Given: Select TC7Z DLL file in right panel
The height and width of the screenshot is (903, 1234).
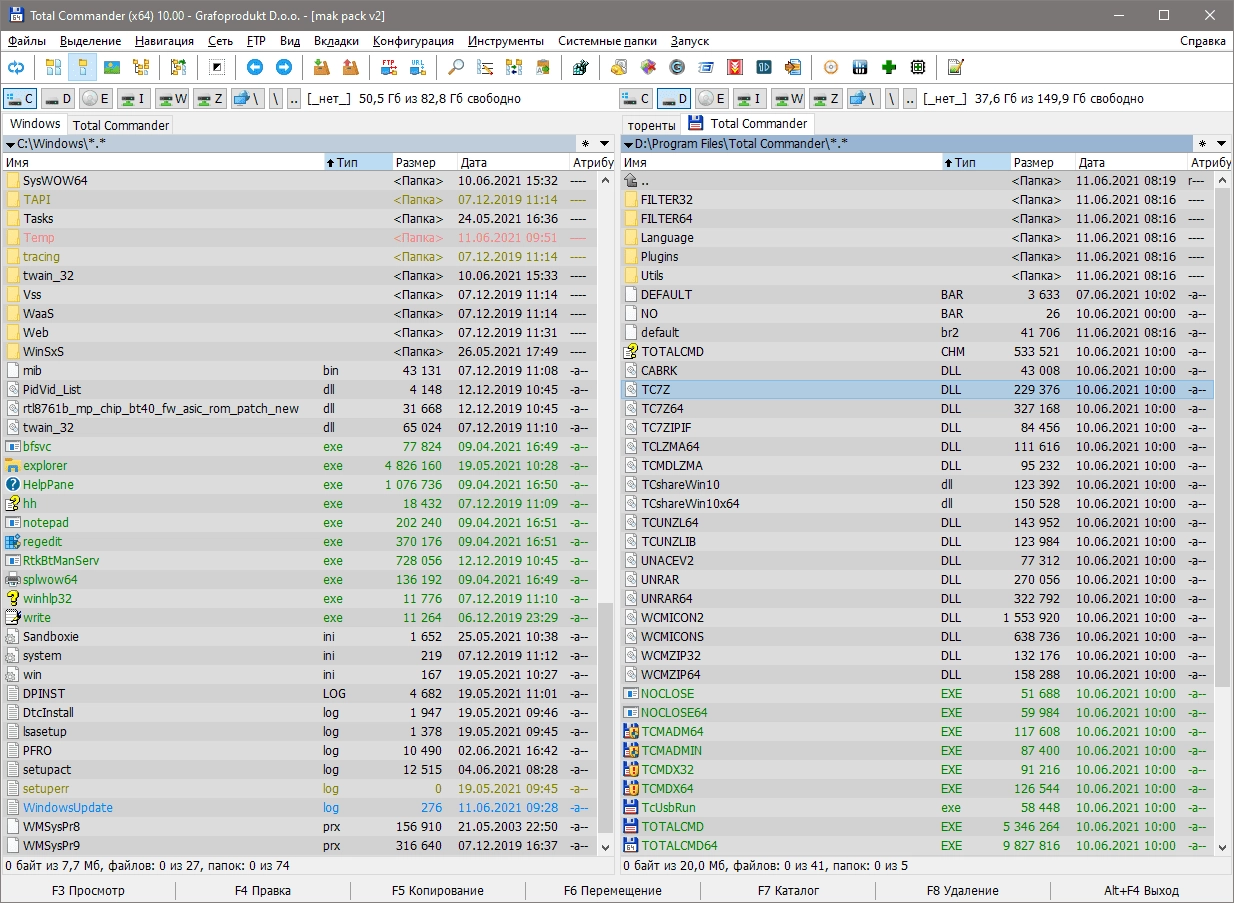Looking at the screenshot, I should coord(917,389).
